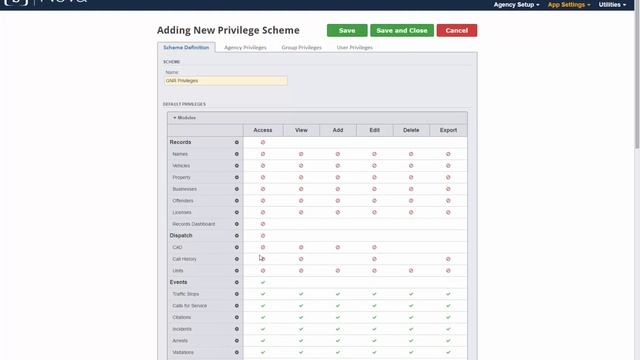Toggle Traffic Stops View checkmark
The width and height of the screenshot is (640, 360).
301,294
